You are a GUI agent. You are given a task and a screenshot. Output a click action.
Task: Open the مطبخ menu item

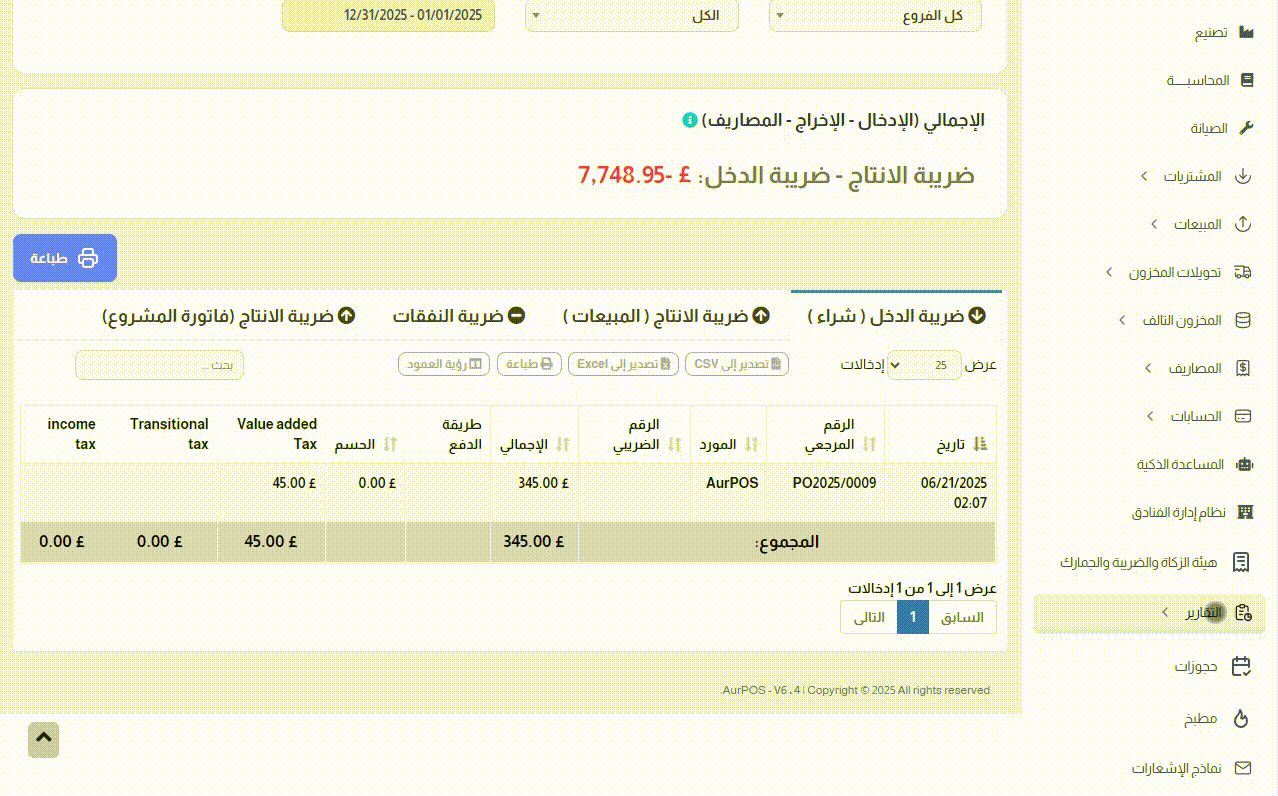(1200, 718)
